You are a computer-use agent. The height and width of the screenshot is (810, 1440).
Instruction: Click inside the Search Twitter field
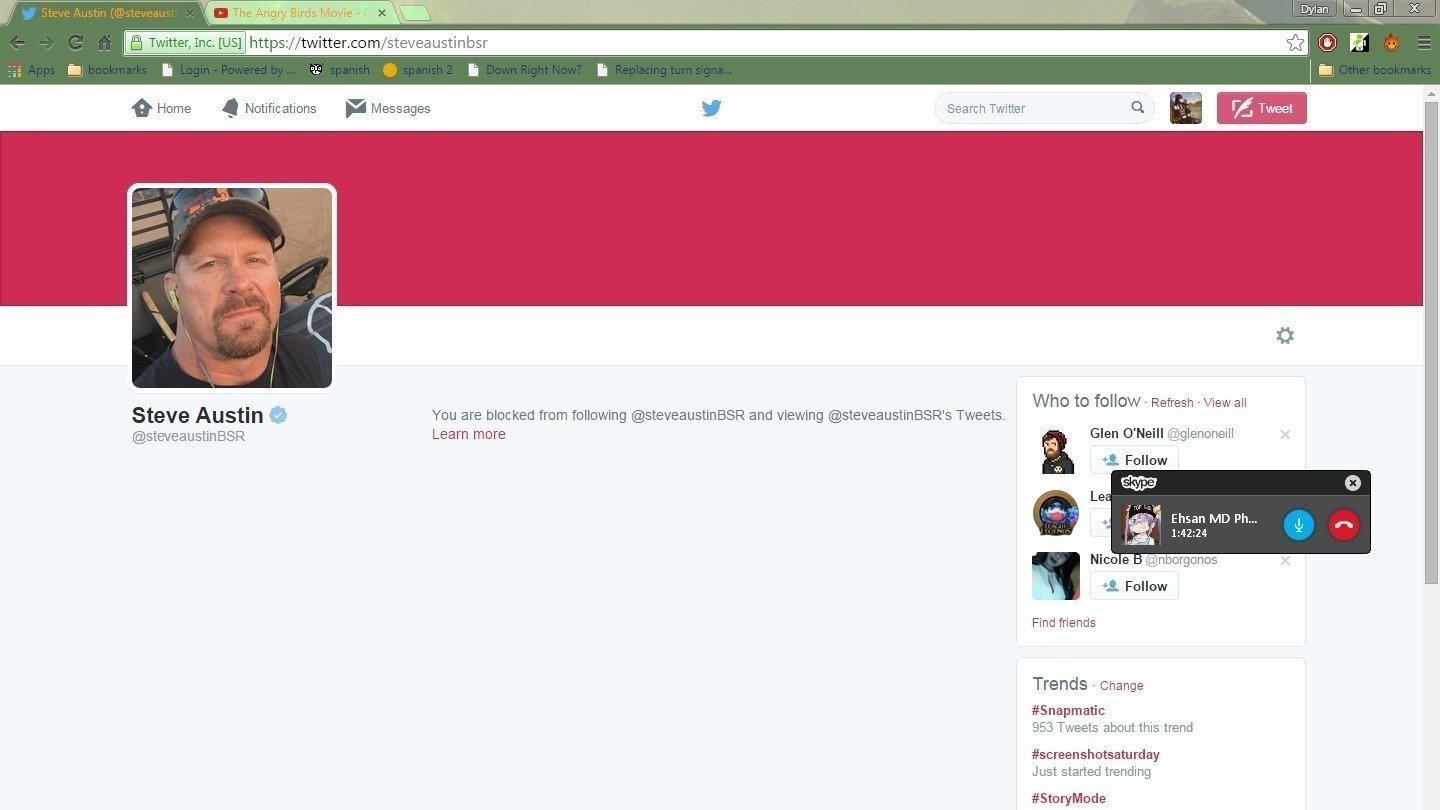[1030, 108]
